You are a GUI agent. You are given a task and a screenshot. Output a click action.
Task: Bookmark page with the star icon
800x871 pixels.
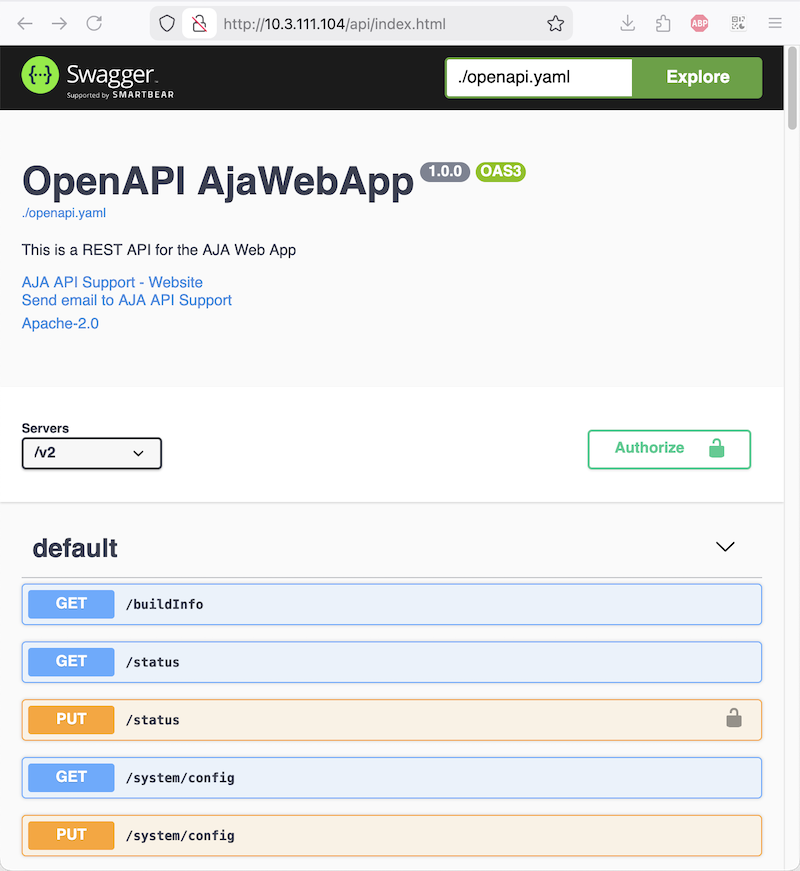tap(555, 24)
